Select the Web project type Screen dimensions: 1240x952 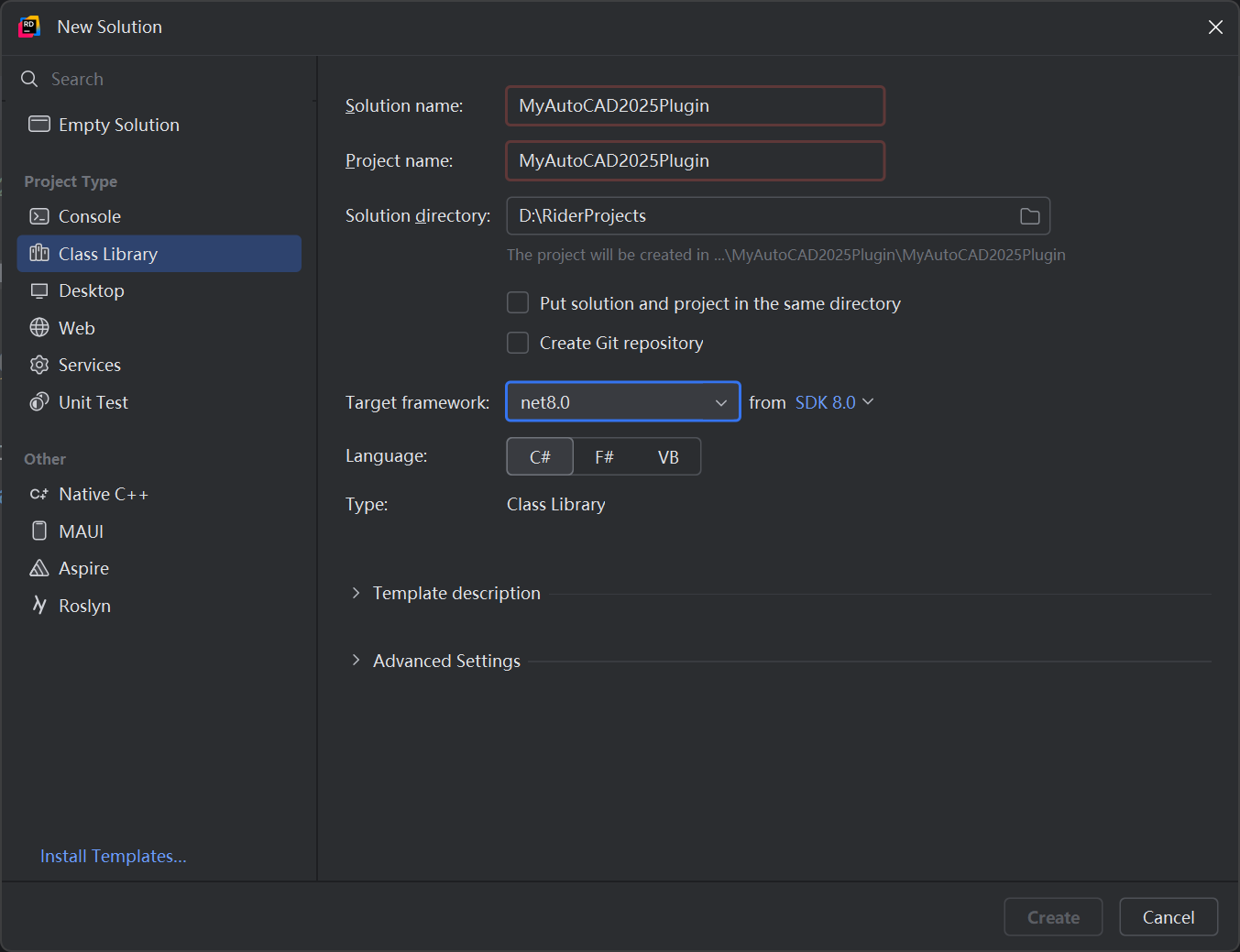(x=159, y=328)
